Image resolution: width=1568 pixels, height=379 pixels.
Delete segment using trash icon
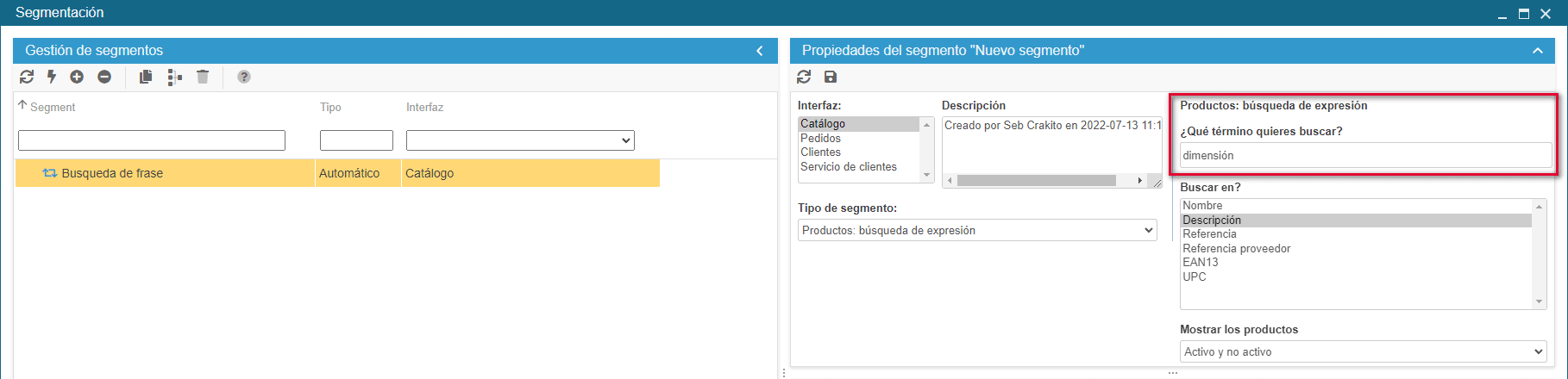pos(203,77)
